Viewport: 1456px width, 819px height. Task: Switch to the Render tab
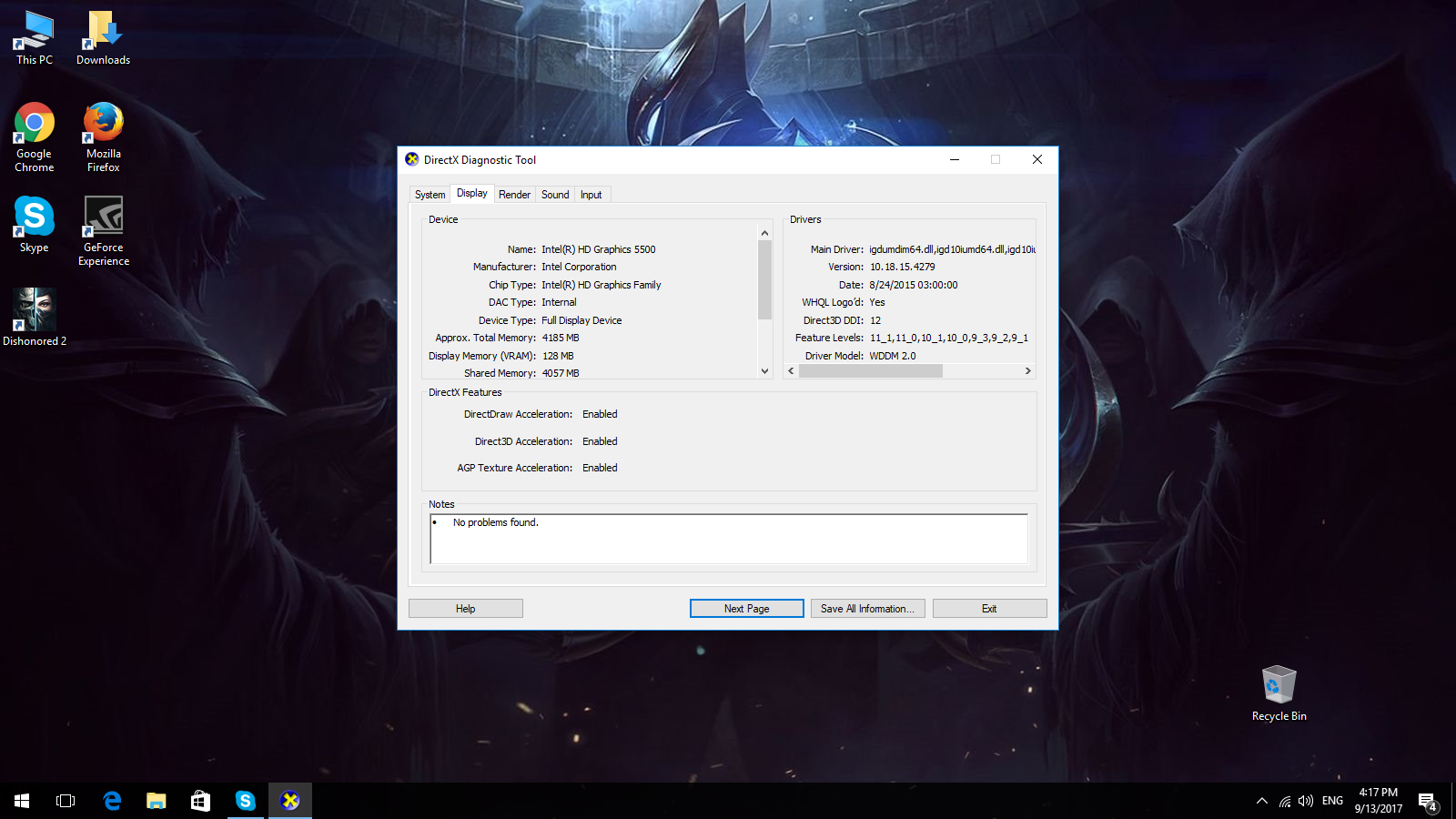coord(514,195)
